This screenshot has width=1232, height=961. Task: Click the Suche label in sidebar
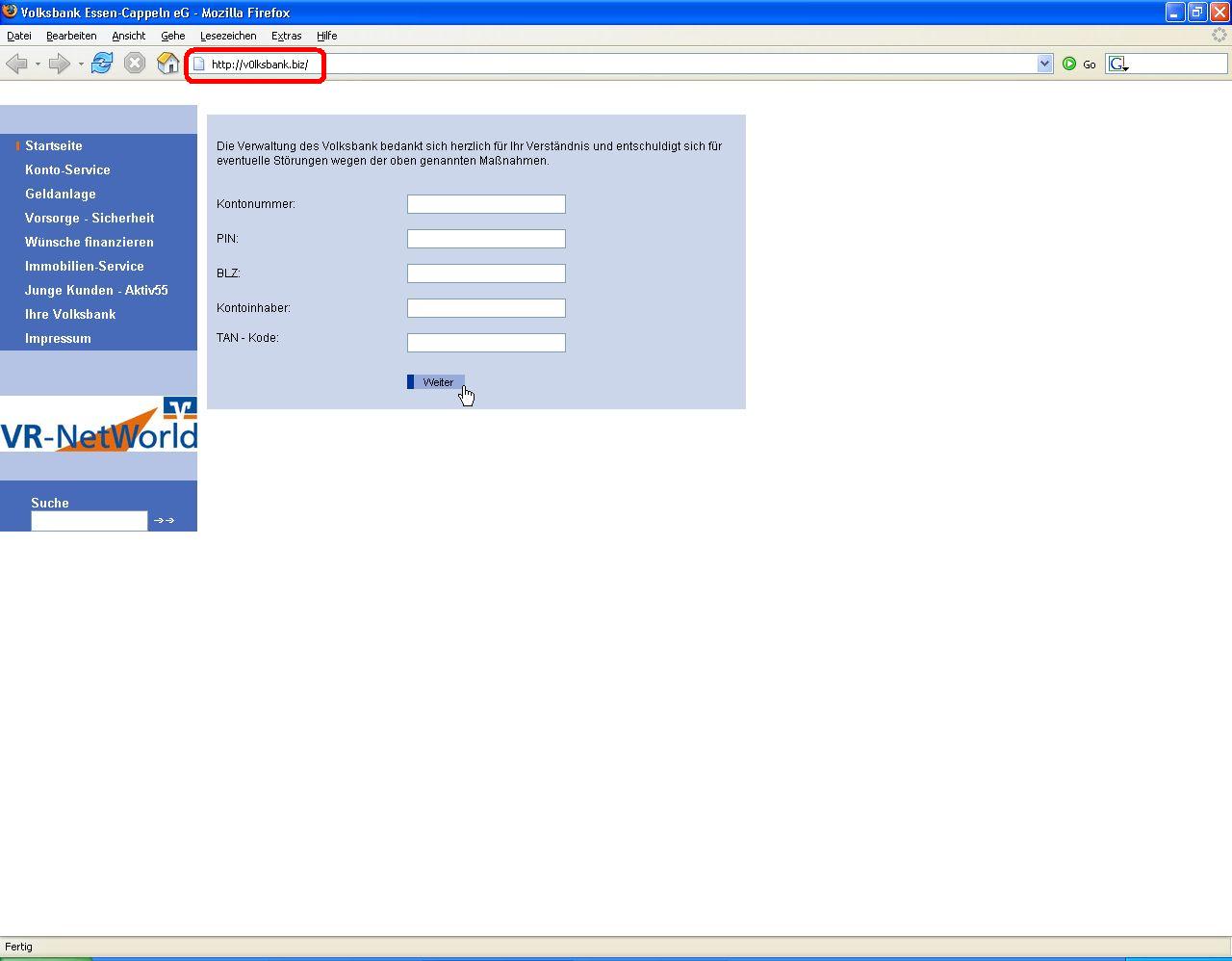[x=50, y=503]
